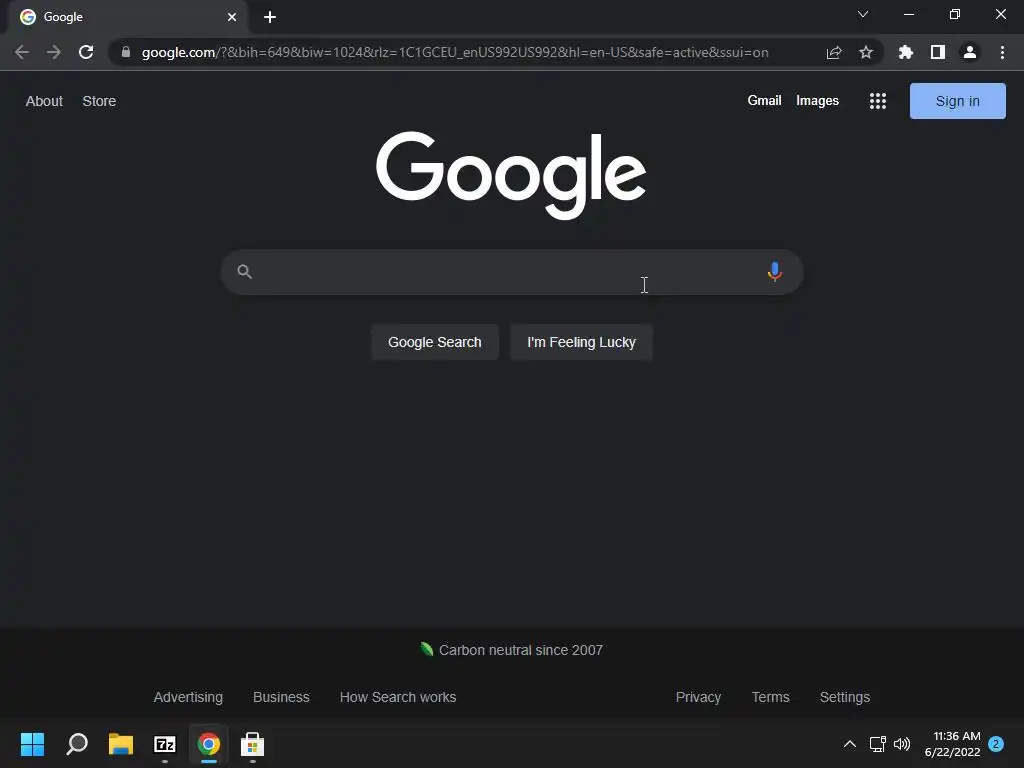Open the Google apps grid
Image resolution: width=1024 pixels, height=768 pixels.
point(878,101)
